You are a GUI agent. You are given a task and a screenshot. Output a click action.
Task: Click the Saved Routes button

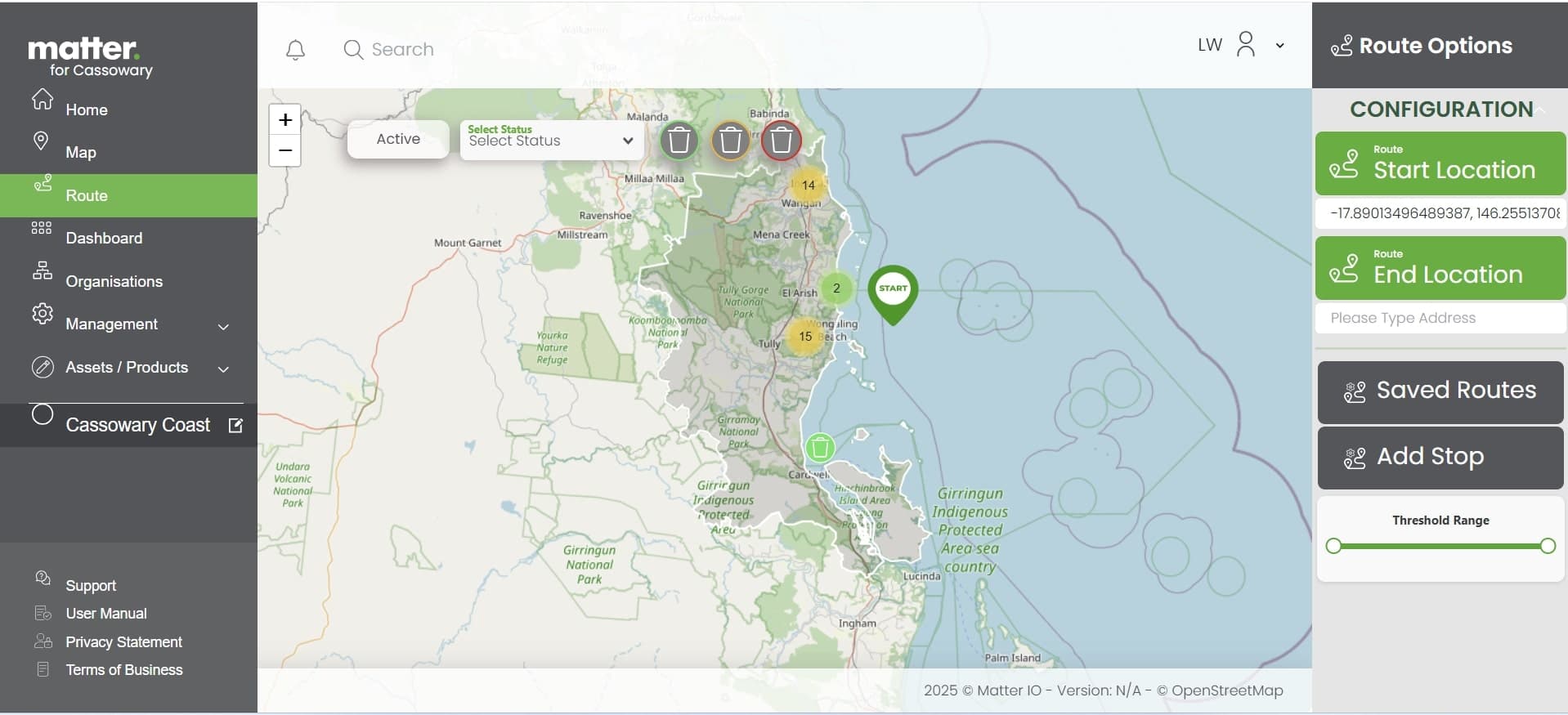point(1440,391)
